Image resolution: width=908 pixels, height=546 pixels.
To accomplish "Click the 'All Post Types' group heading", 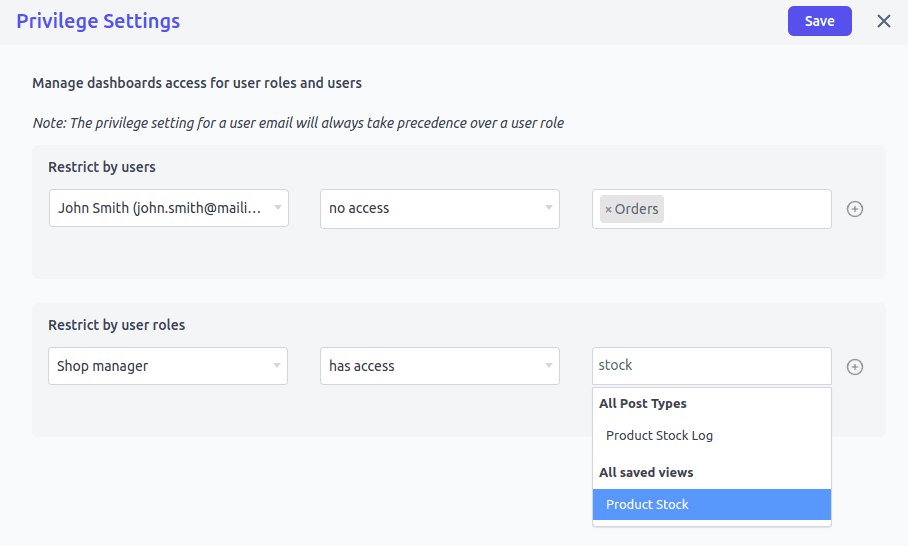I will point(643,404).
